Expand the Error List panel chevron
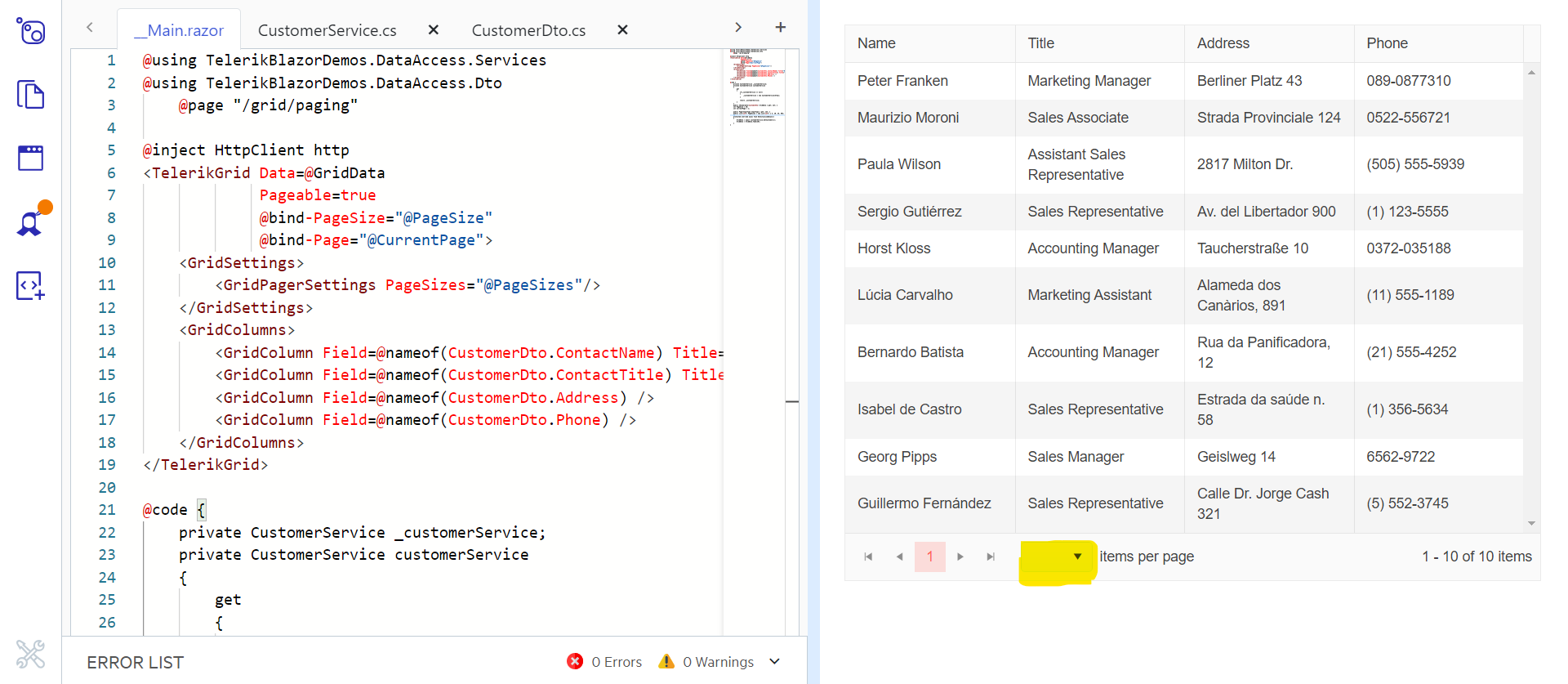 775,661
